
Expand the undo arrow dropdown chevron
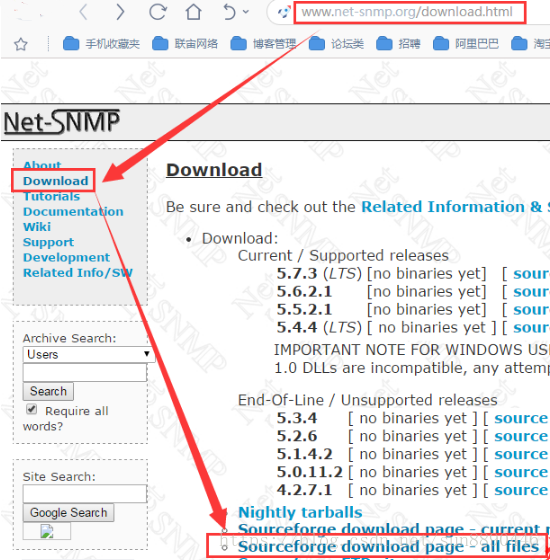(246, 12)
